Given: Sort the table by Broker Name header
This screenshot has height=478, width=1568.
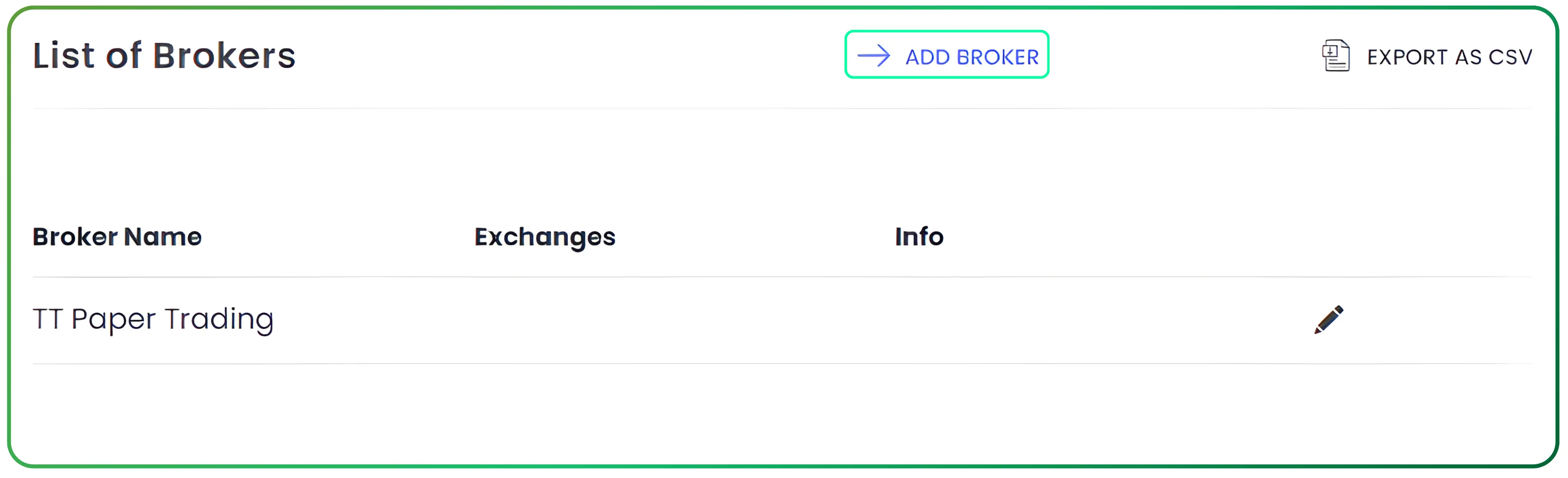Looking at the screenshot, I should coord(118,237).
